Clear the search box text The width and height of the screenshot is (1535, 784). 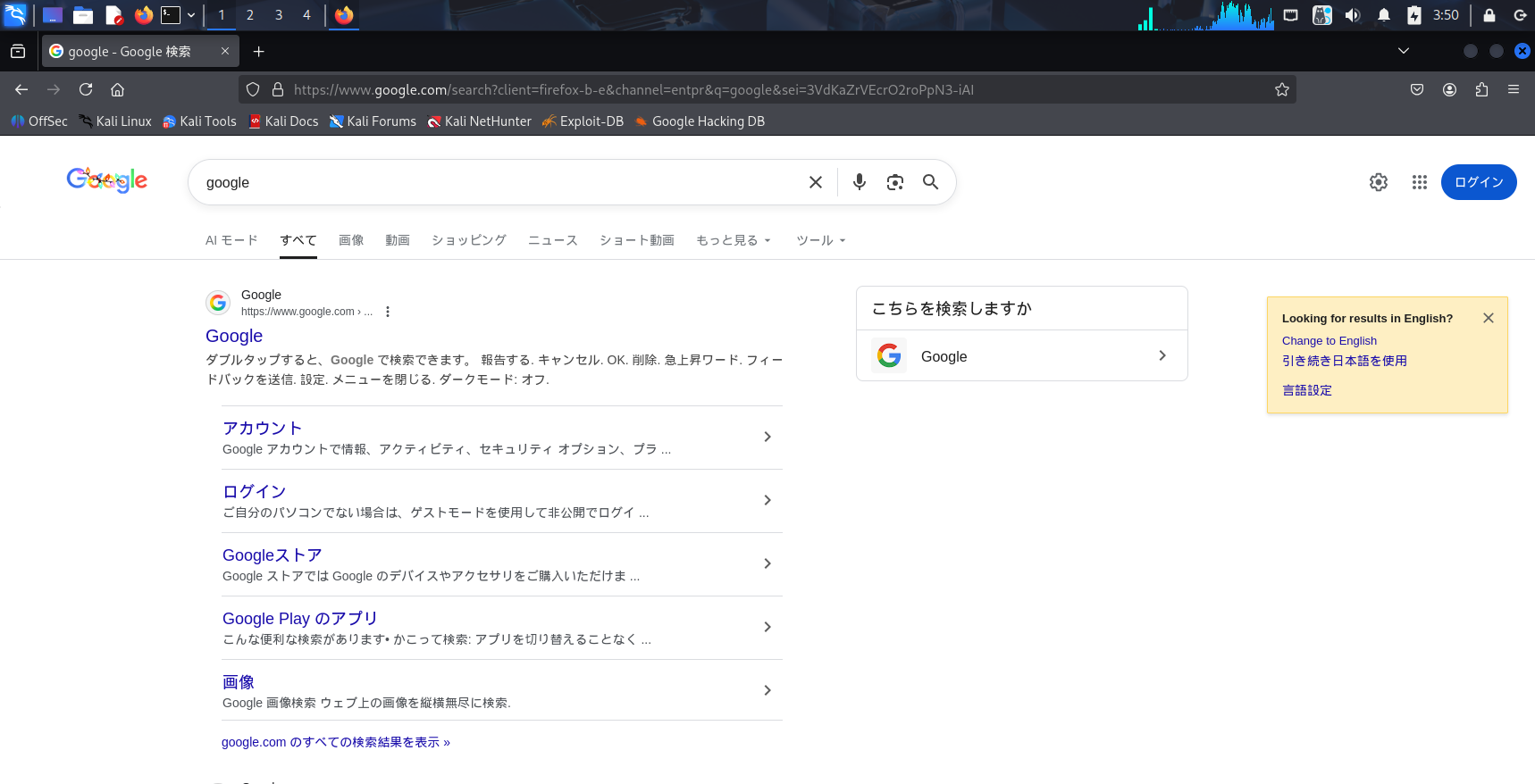(x=815, y=182)
